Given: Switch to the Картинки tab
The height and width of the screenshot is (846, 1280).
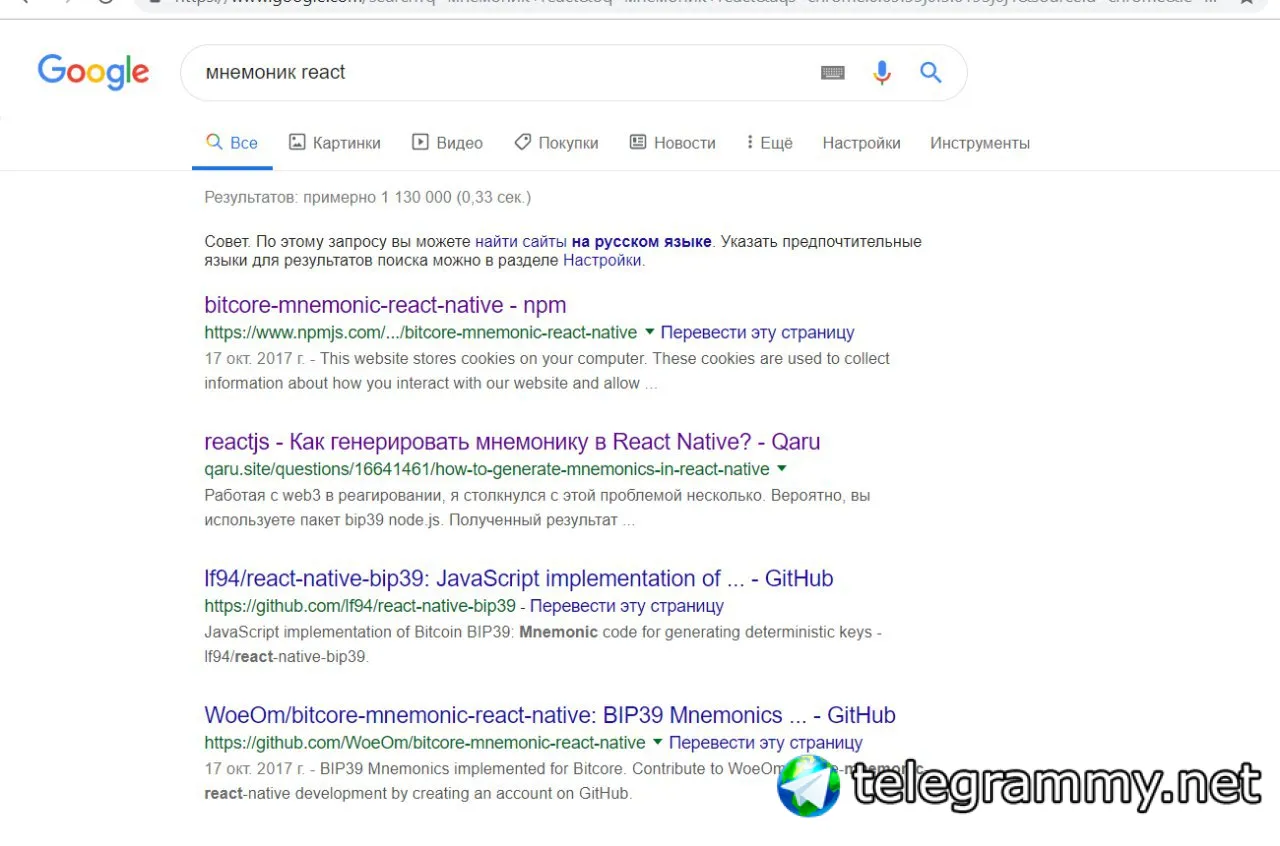Looking at the screenshot, I should tap(335, 143).
